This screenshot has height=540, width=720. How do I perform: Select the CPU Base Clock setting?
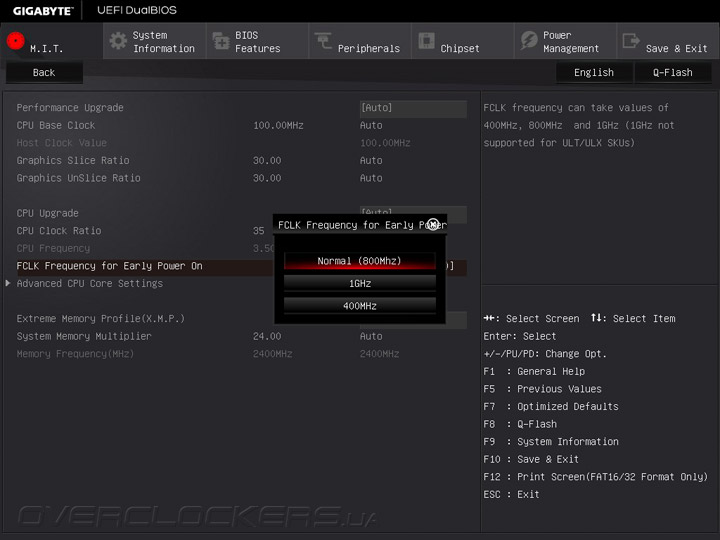pyautogui.click(x=56, y=125)
